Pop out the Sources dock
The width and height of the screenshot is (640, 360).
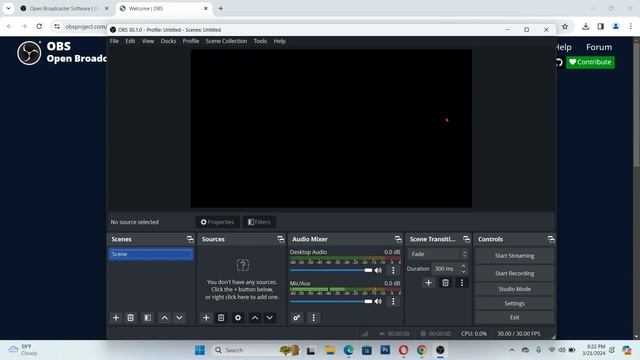pyautogui.click(x=280, y=239)
